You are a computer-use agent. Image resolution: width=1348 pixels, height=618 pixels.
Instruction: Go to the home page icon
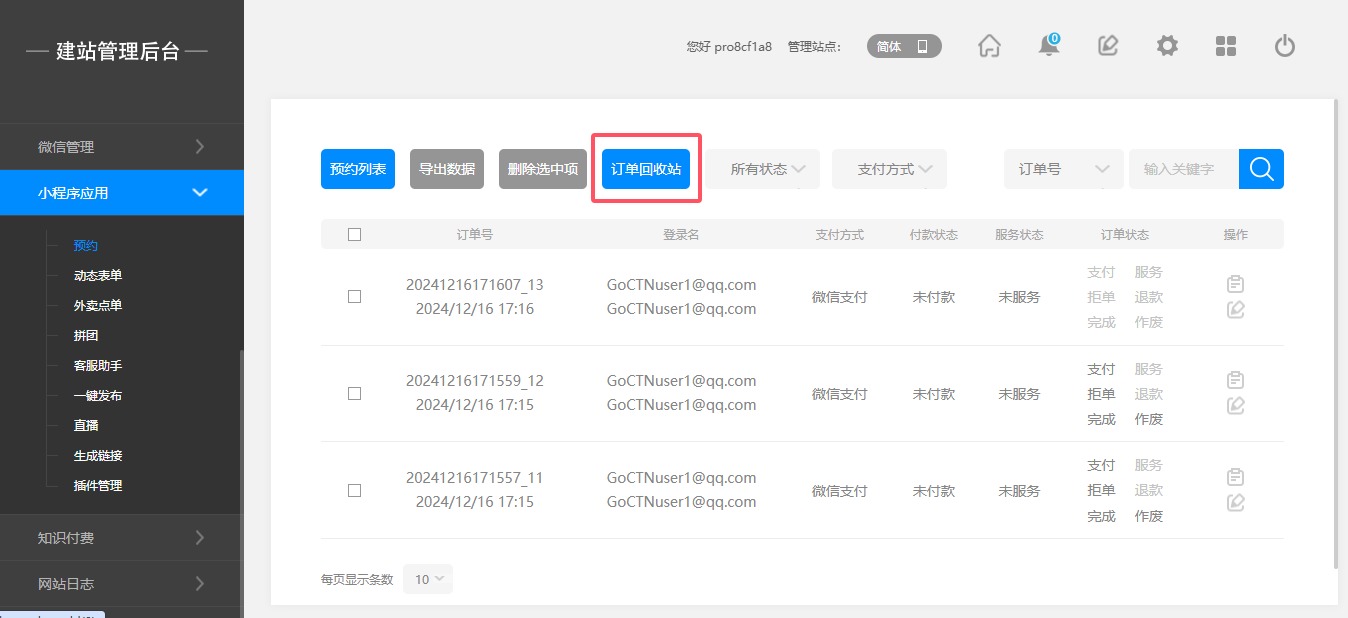point(989,46)
